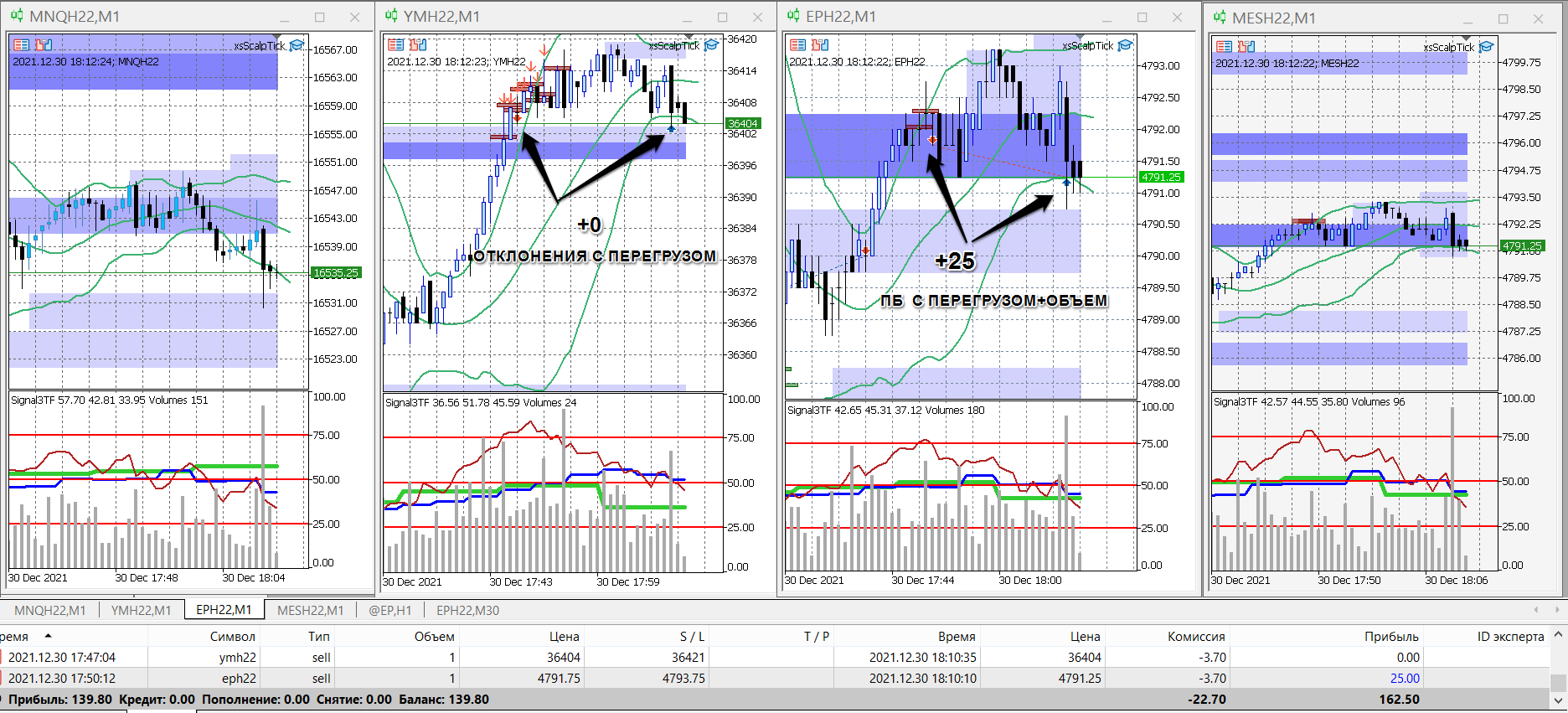Open the @EP,H1 chart tab
This screenshot has height=713, width=1568.
(390, 610)
